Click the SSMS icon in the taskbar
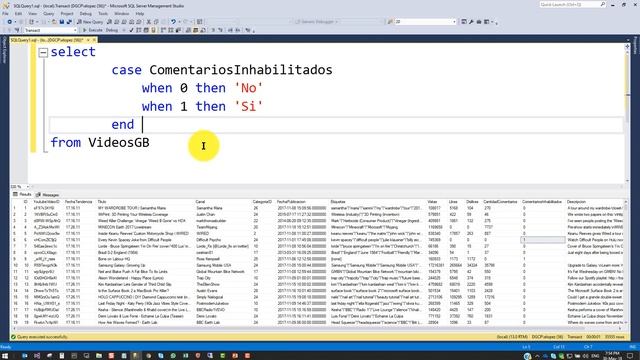 click(136, 356)
